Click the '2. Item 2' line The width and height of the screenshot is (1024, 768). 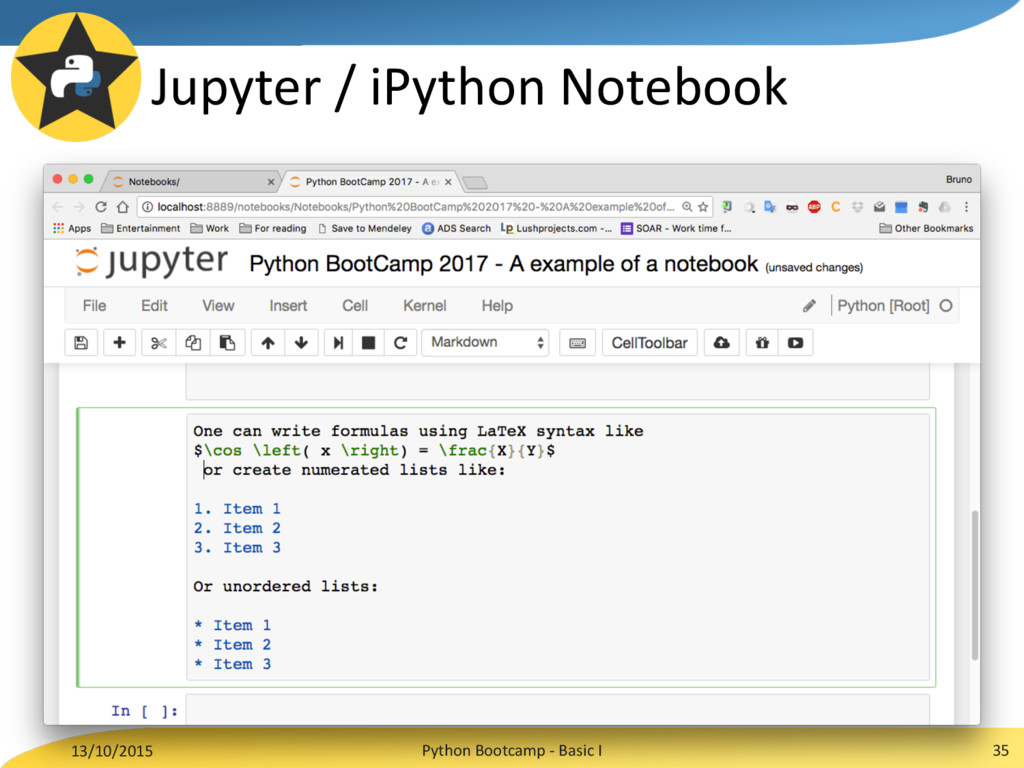pyautogui.click(x=237, y=528)
